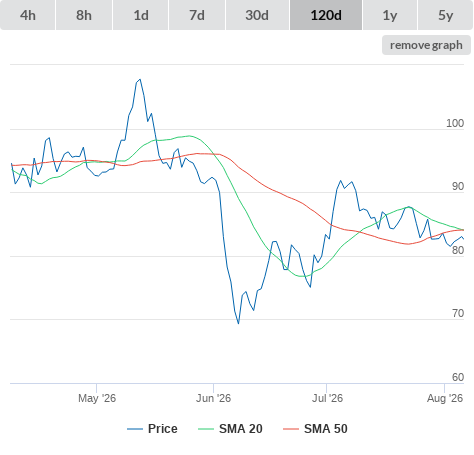This screenshot has height=455, width=474.
Task: Select the 4h time range tab
Action: [28, 15]
